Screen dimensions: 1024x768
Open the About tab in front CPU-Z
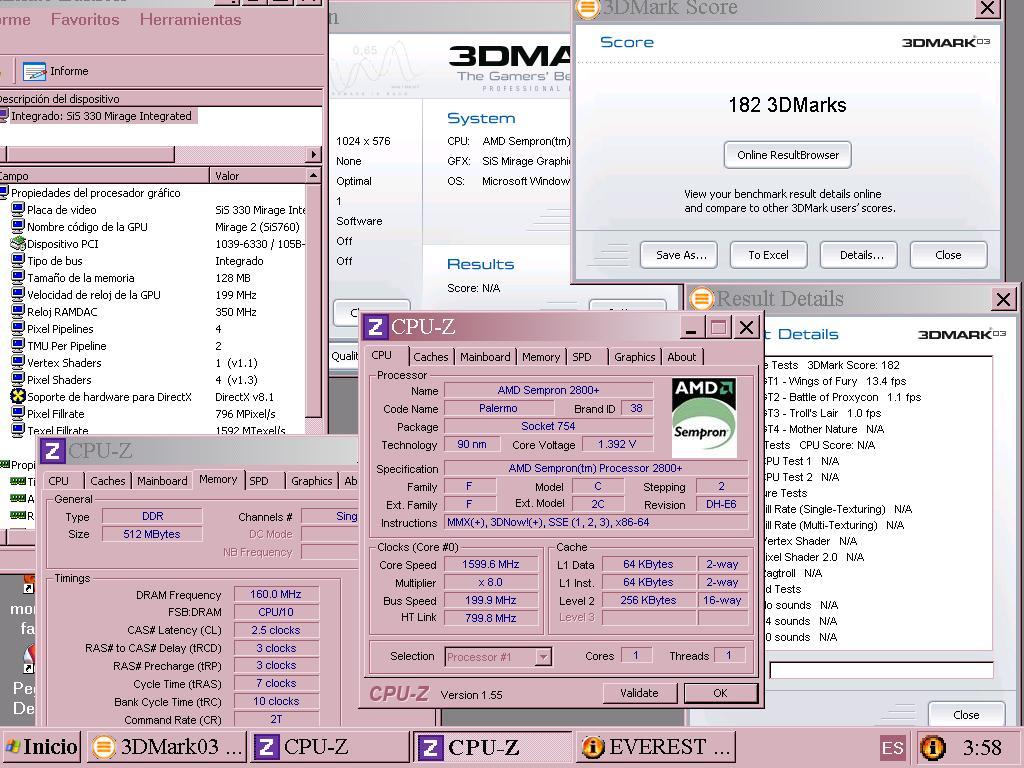click(681, 357)
